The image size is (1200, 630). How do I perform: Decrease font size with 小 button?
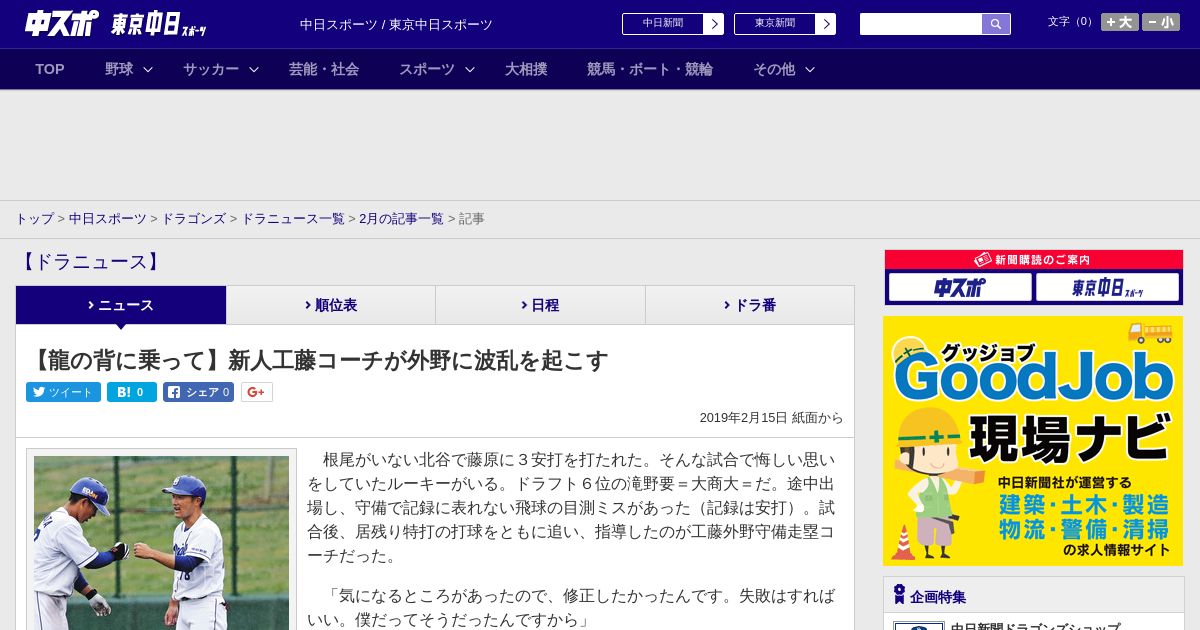click(1161, 22)
